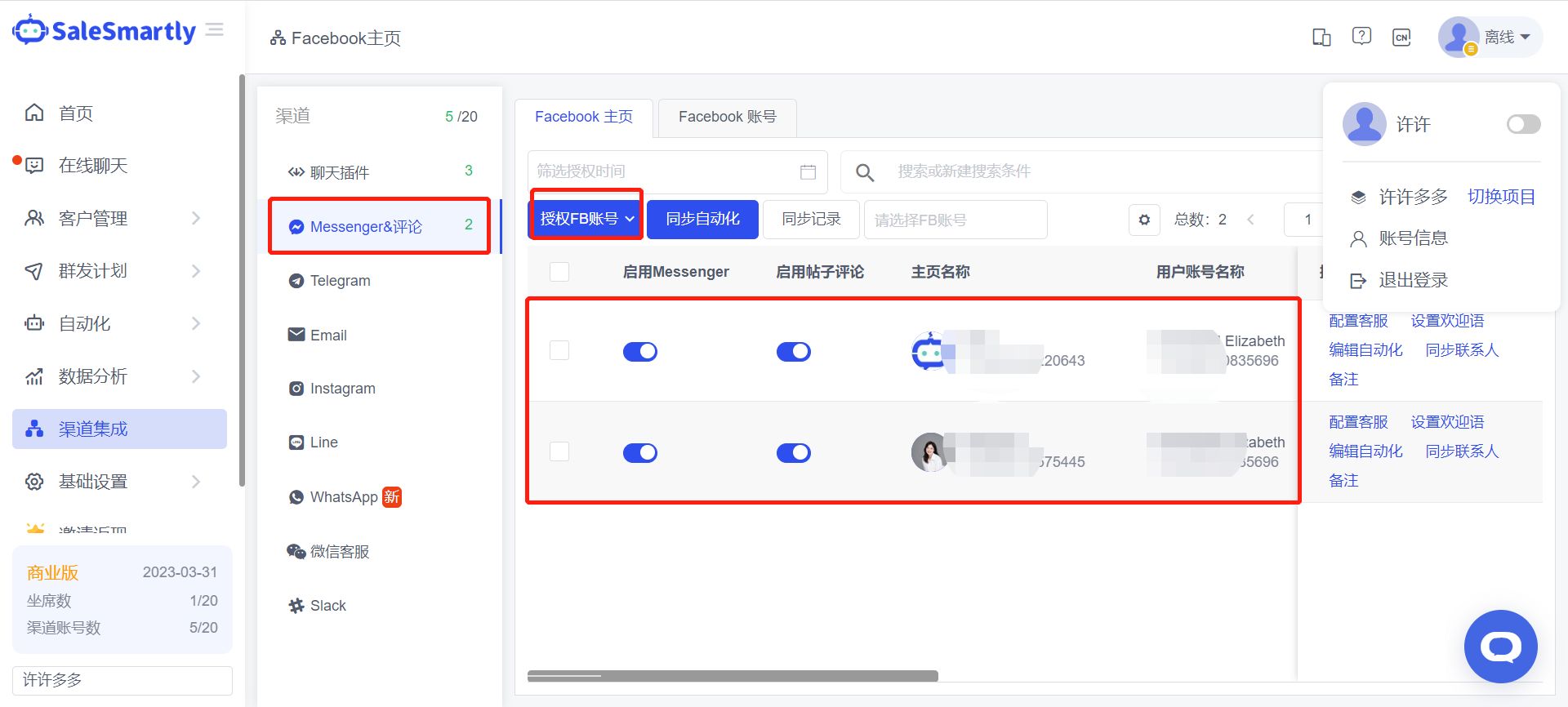
Task: Check the select-all header checkbox
Action: 559,272
